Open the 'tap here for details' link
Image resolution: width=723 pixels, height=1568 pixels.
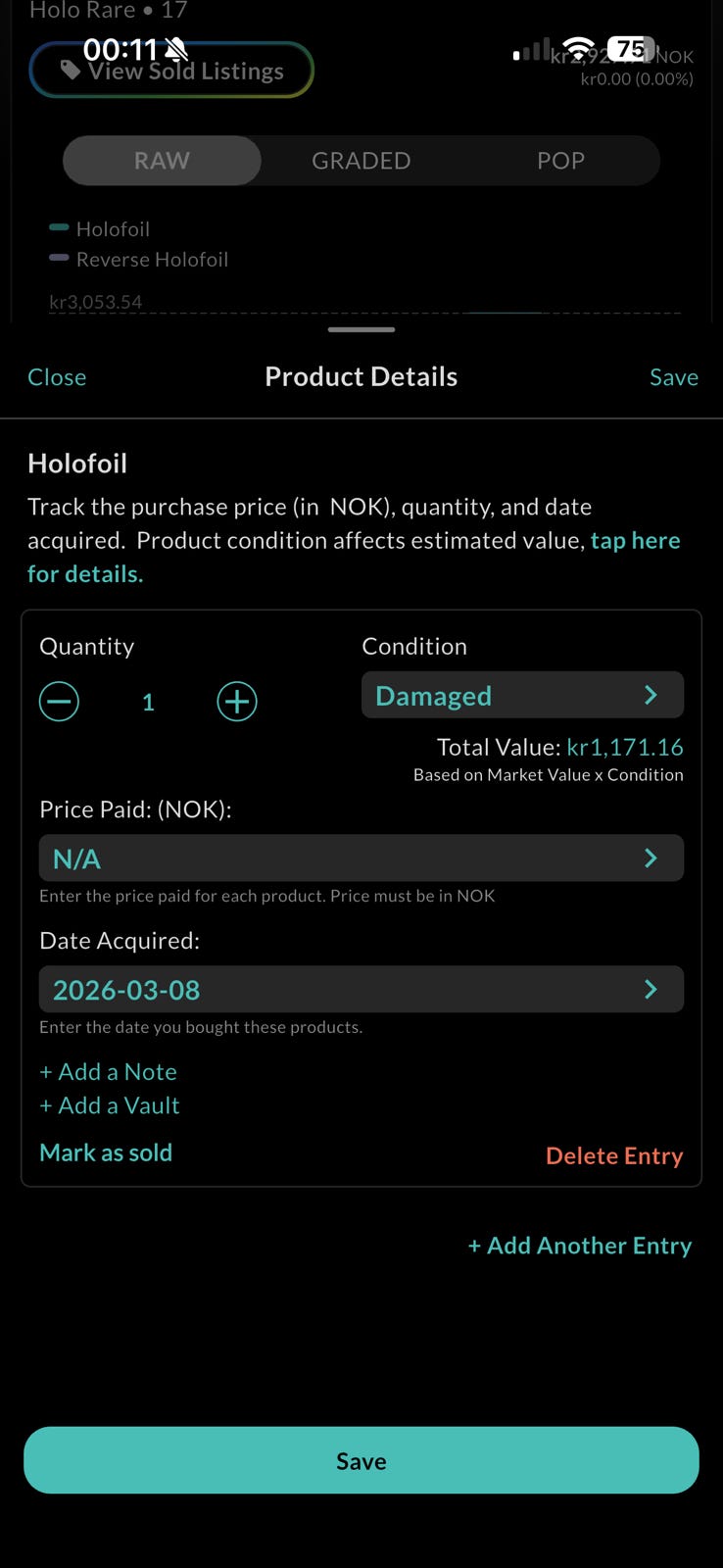pos(635,541)
